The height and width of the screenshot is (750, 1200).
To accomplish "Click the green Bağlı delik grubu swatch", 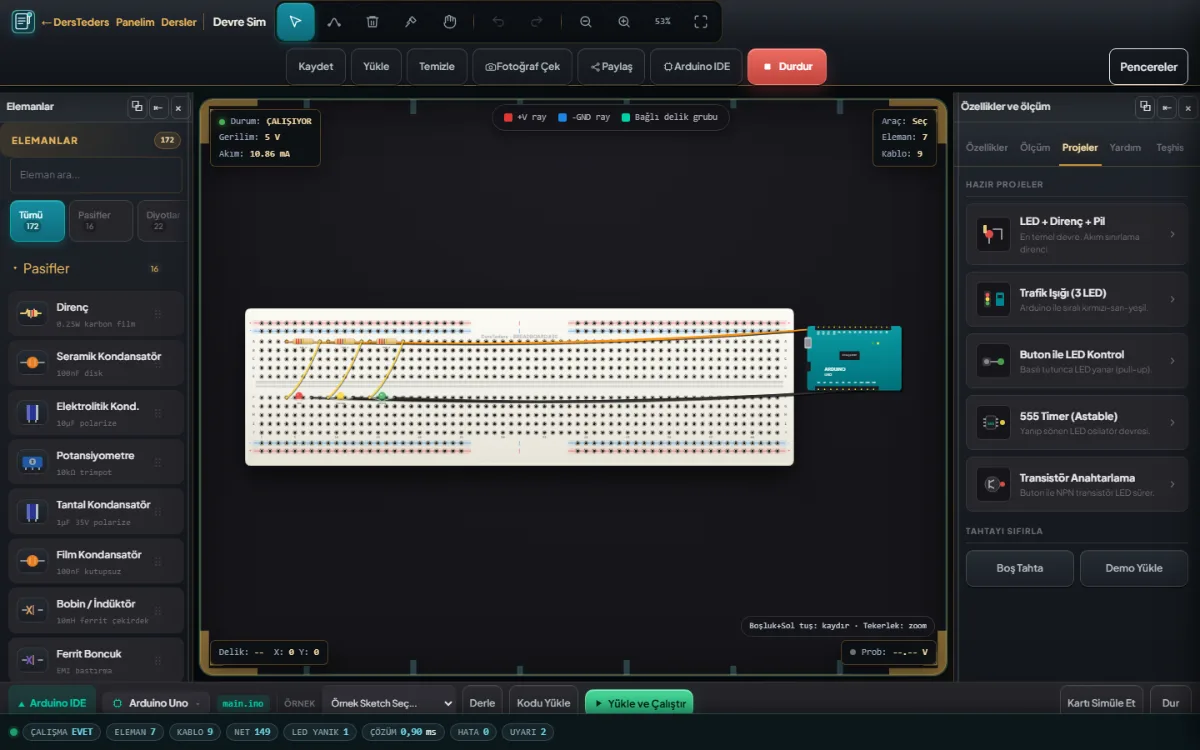I will (626, 117).
